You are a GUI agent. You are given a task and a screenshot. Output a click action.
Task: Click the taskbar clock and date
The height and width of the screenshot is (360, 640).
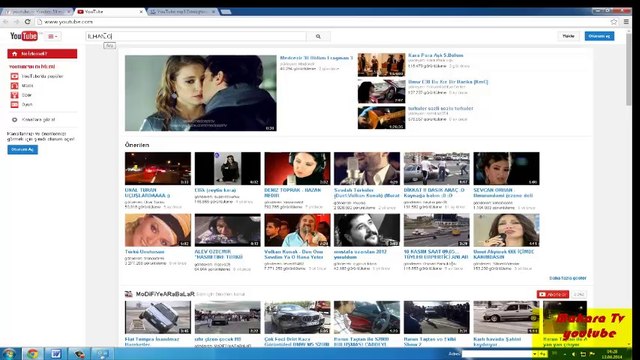(x=612, y=354)
